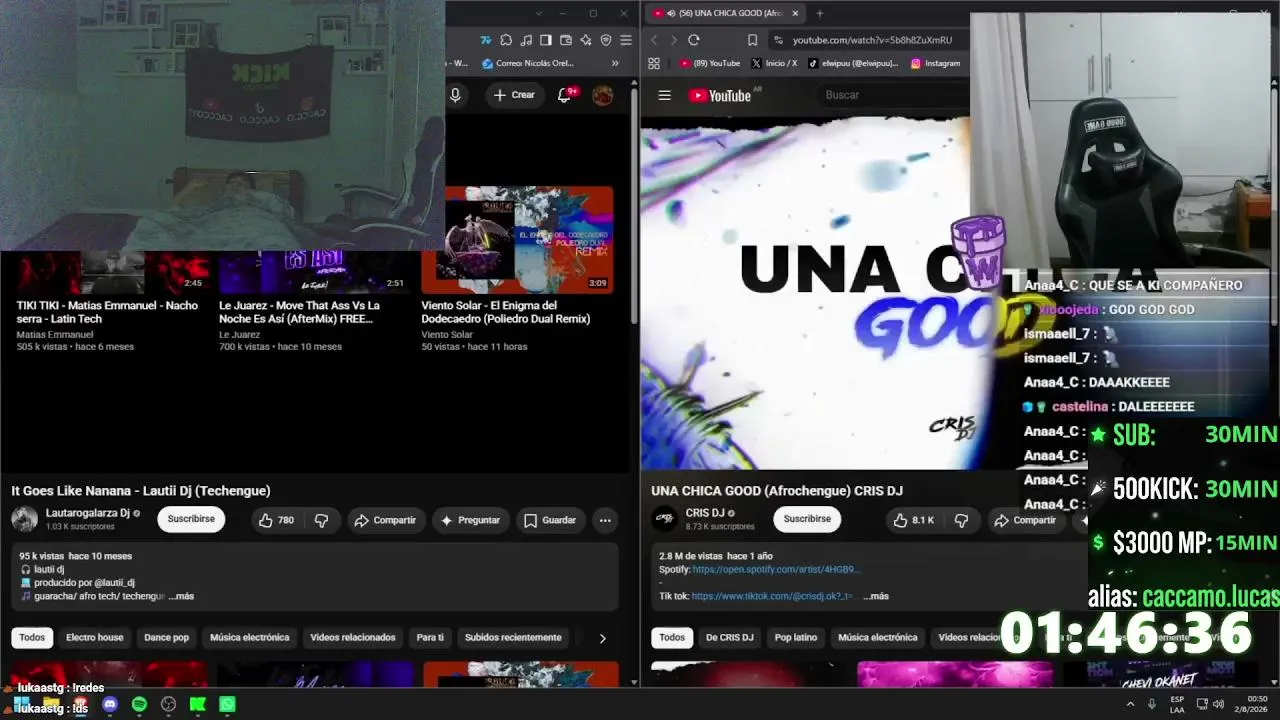Screen dimensions: 1280x720
Task: Expand the hidden bookmarks chevron in left browser
Action: tap(616, 63)
